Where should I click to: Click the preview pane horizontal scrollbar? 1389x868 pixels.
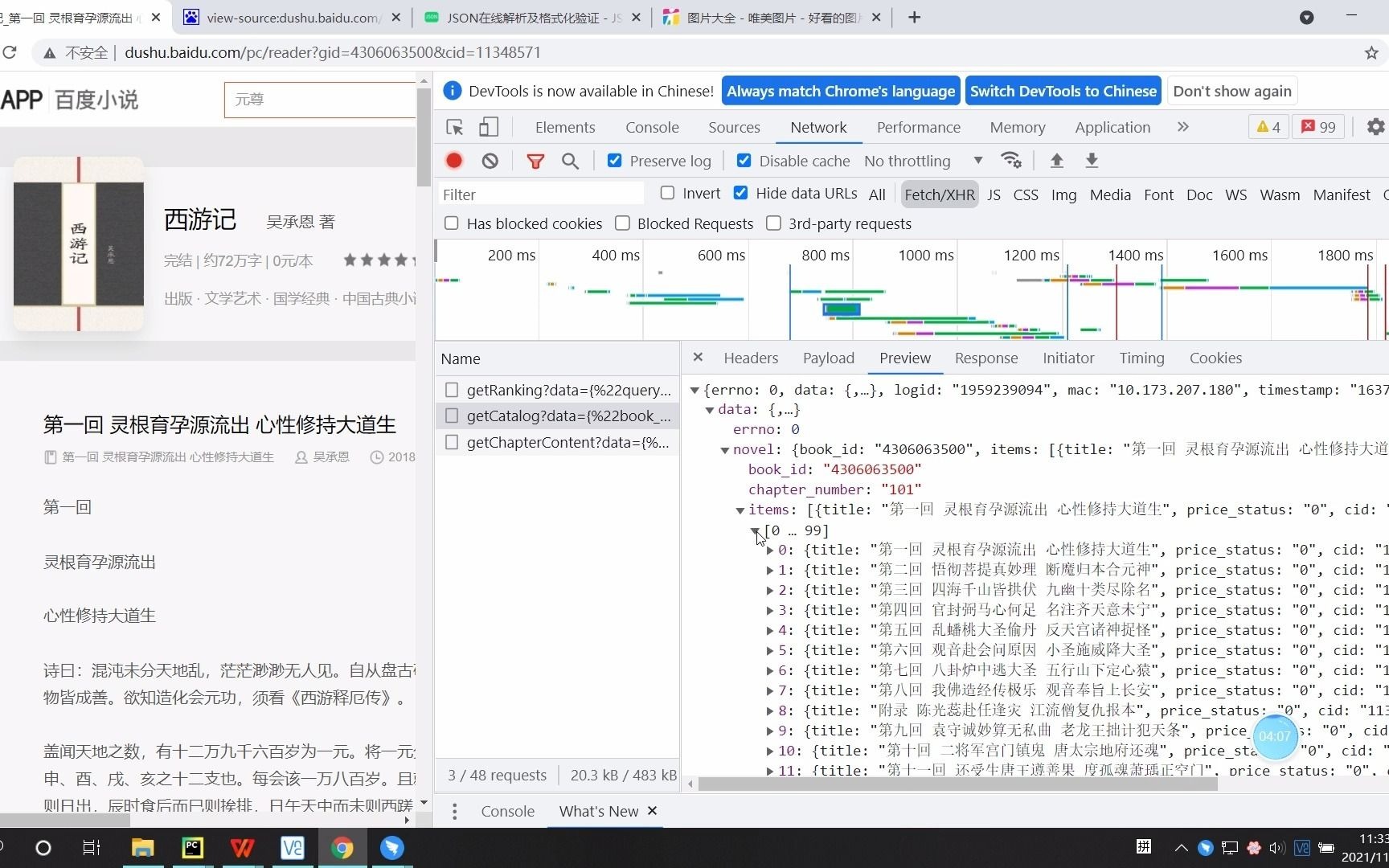[x=957, y=784]
